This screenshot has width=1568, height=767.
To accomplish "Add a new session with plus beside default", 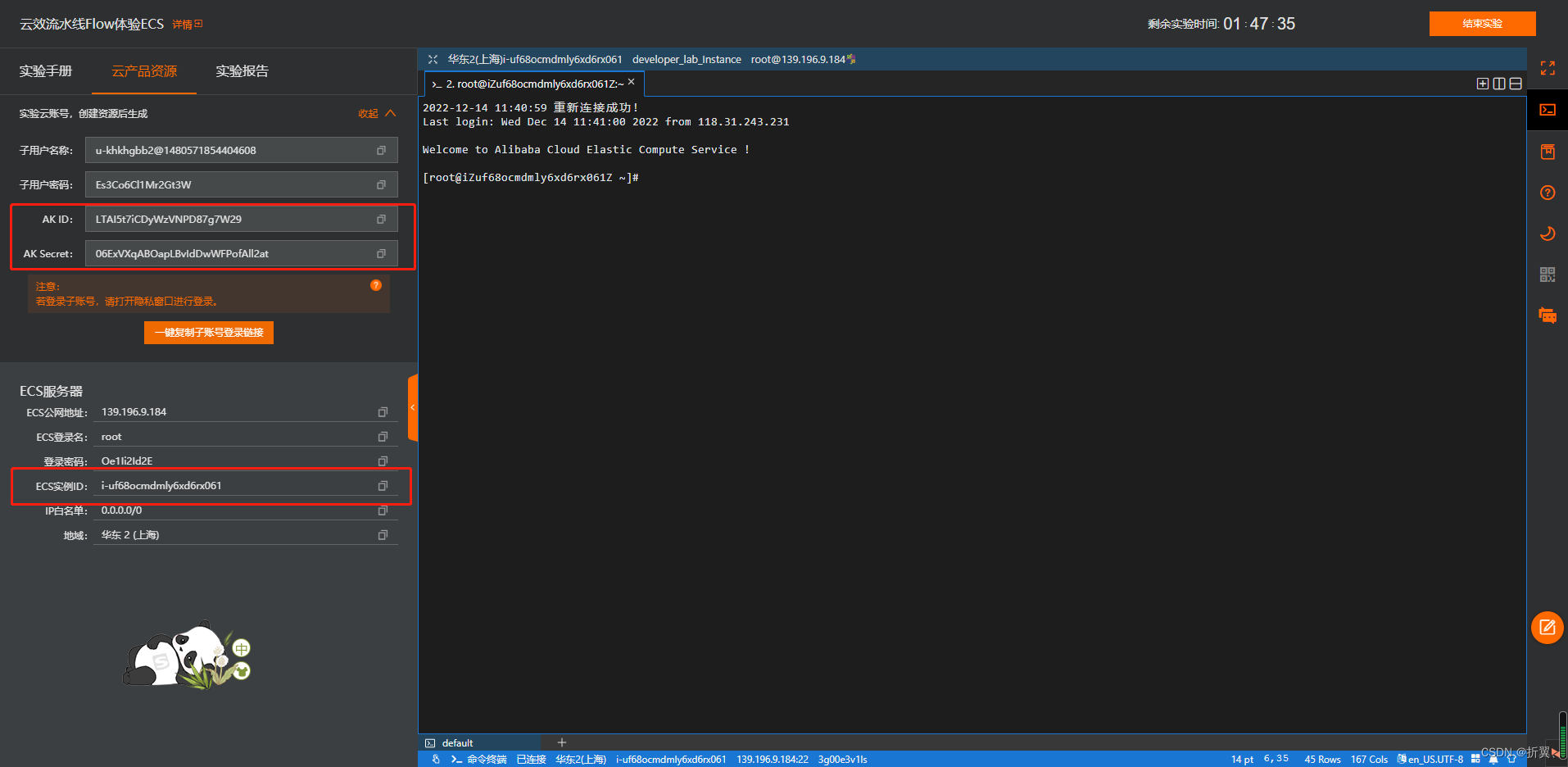I will click(562, 742).
